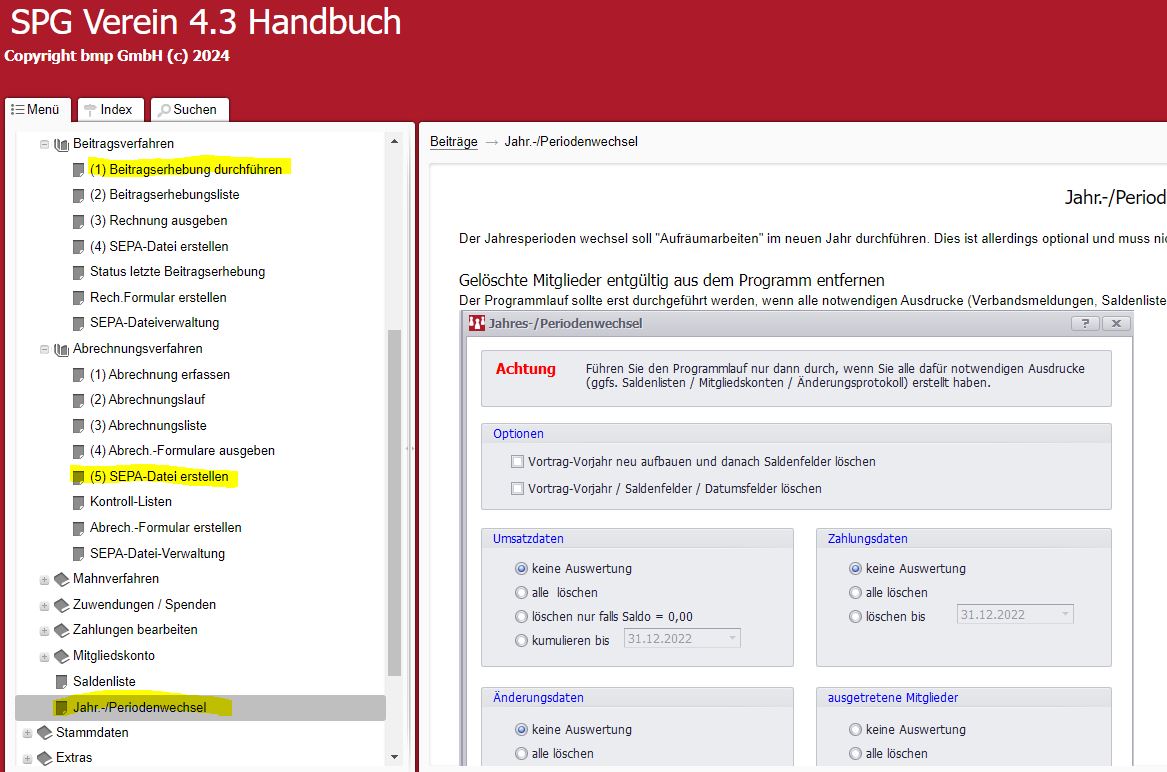Select Umsatzdaten alle löschen radio
The width and height of the screenshot is (1167, 772).
(x=521, y=593)
